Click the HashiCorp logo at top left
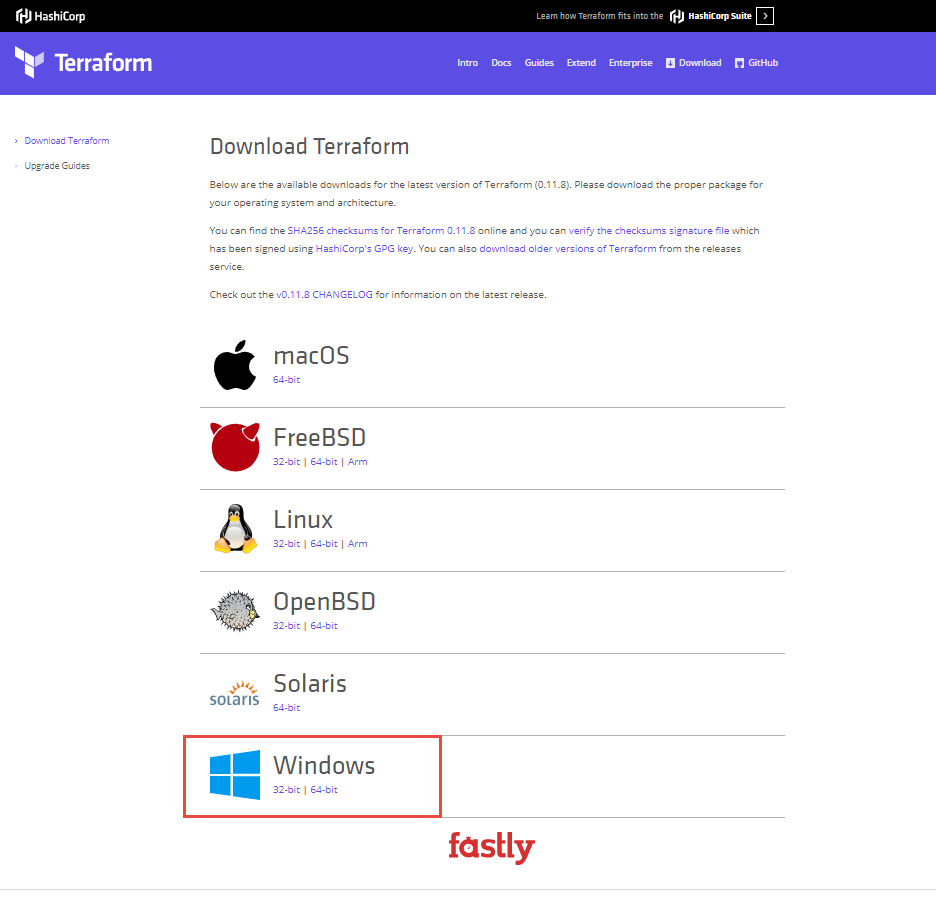Image resolution: width=936 pixels, height=914 pixels. tap(50, 16)
